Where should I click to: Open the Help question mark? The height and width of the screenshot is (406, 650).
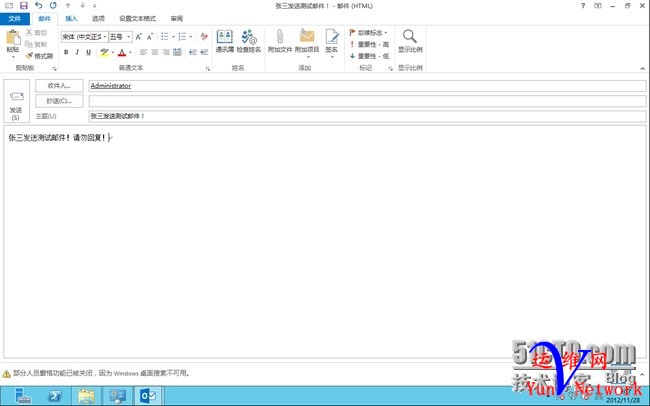click(583, 6)
